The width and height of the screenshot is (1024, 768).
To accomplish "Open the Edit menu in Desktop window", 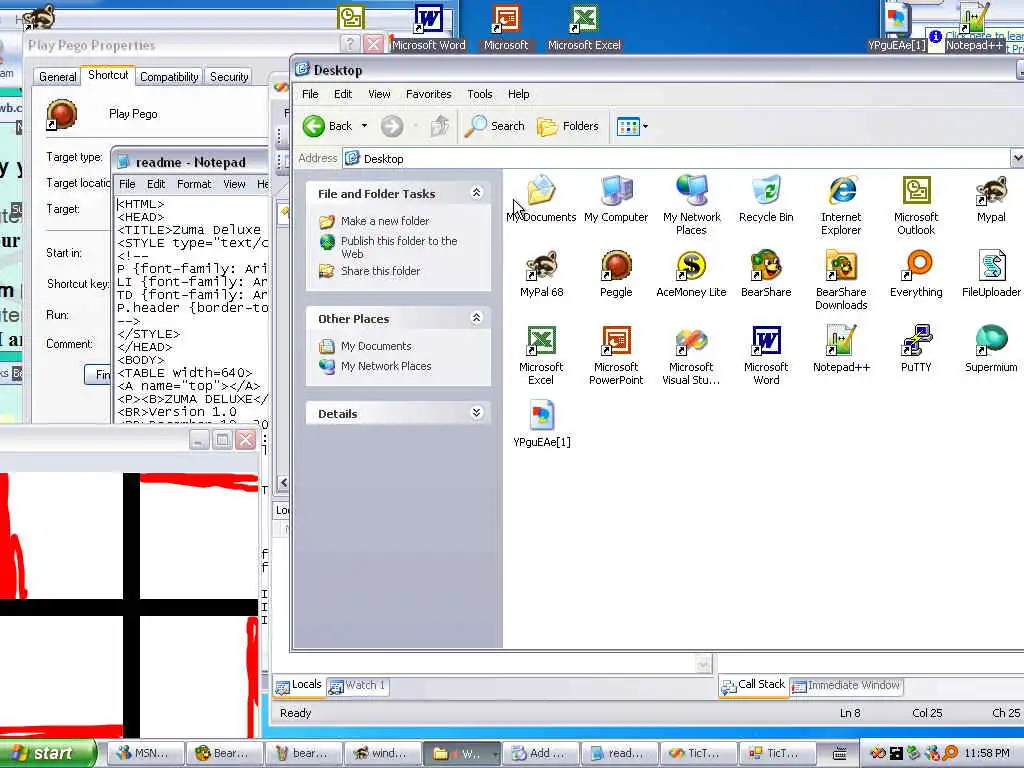I will pos(343,94).
